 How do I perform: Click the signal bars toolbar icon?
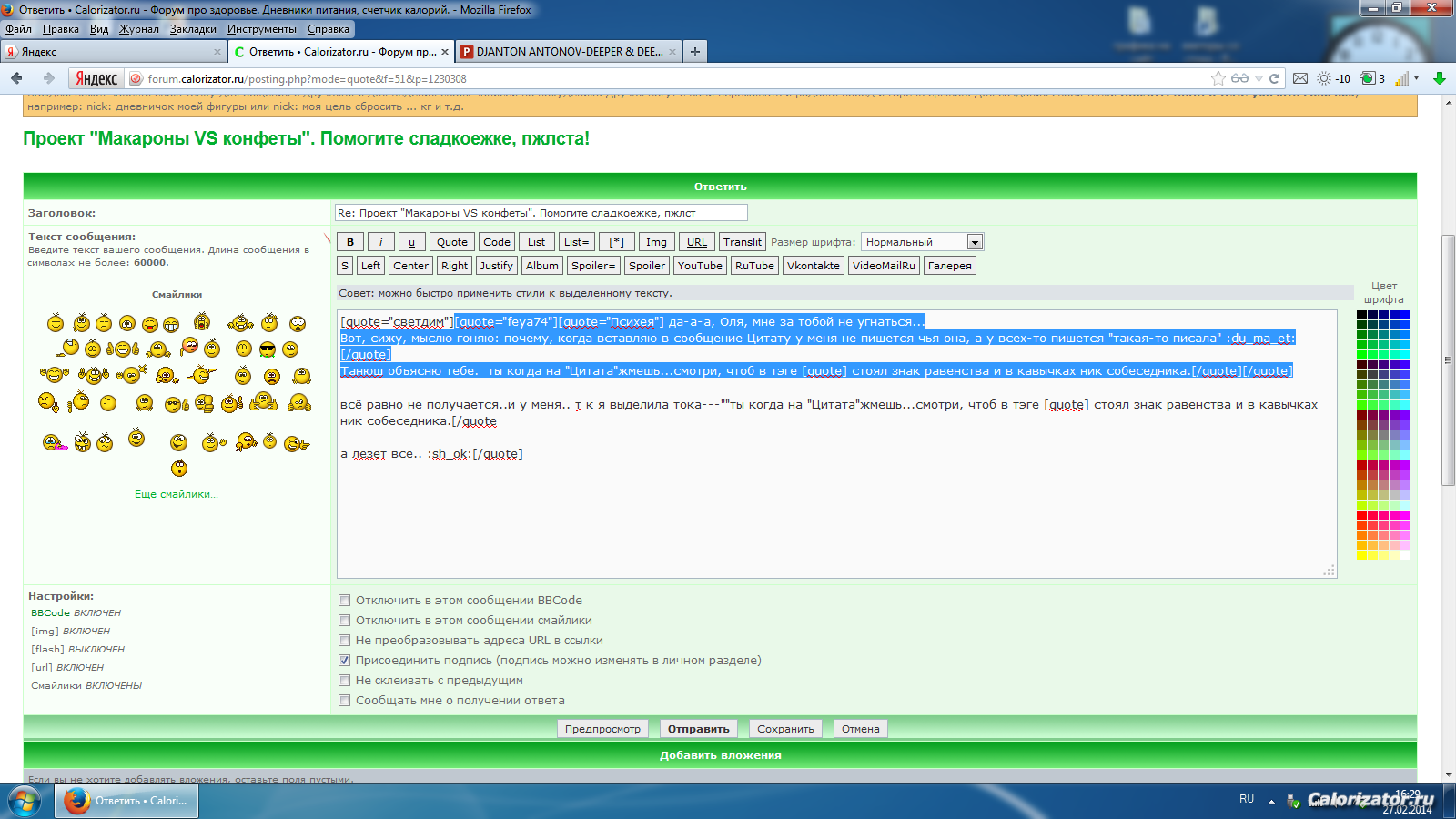(x=1402, y=78)
